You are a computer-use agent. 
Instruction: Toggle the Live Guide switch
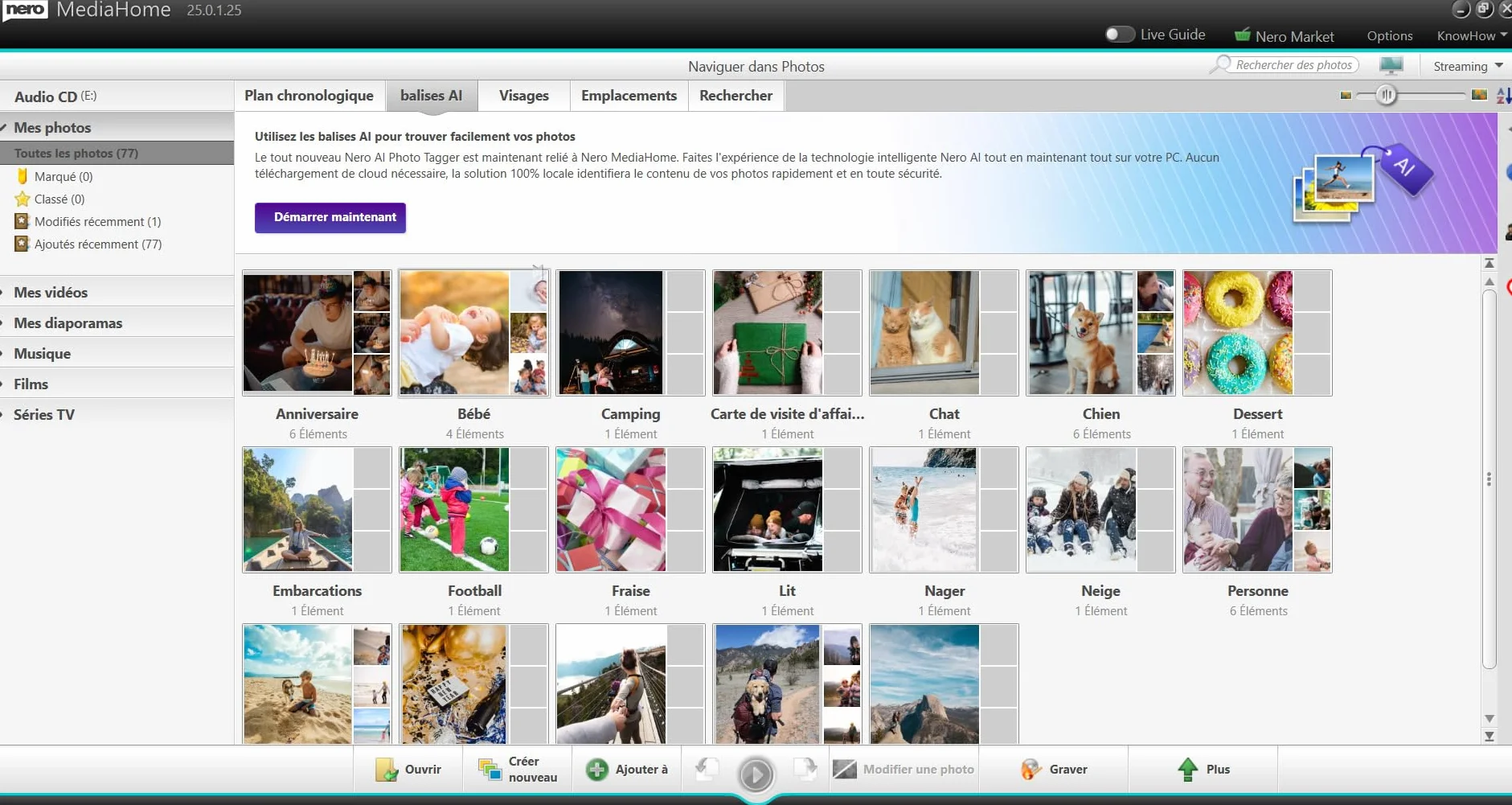coord(1119,35)
